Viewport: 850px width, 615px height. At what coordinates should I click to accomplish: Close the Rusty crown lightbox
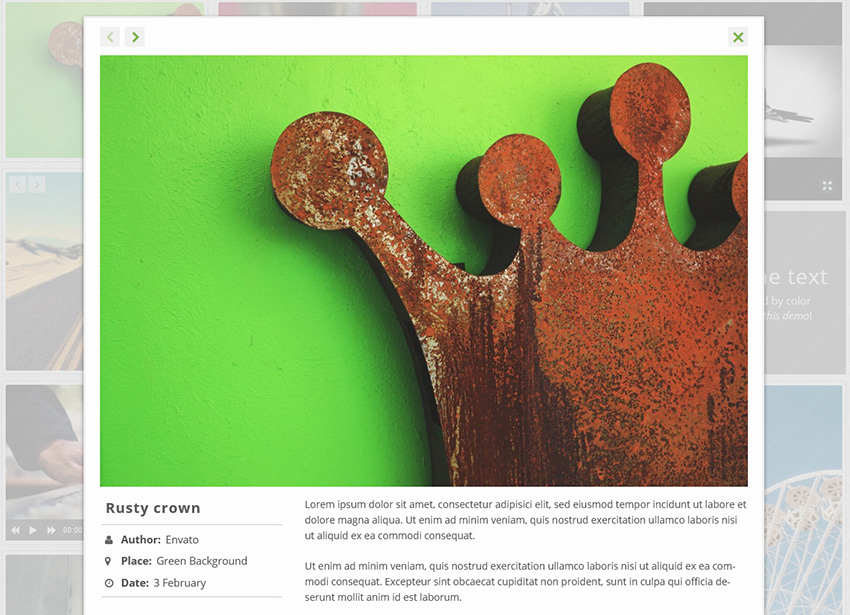tap(738, 37)
